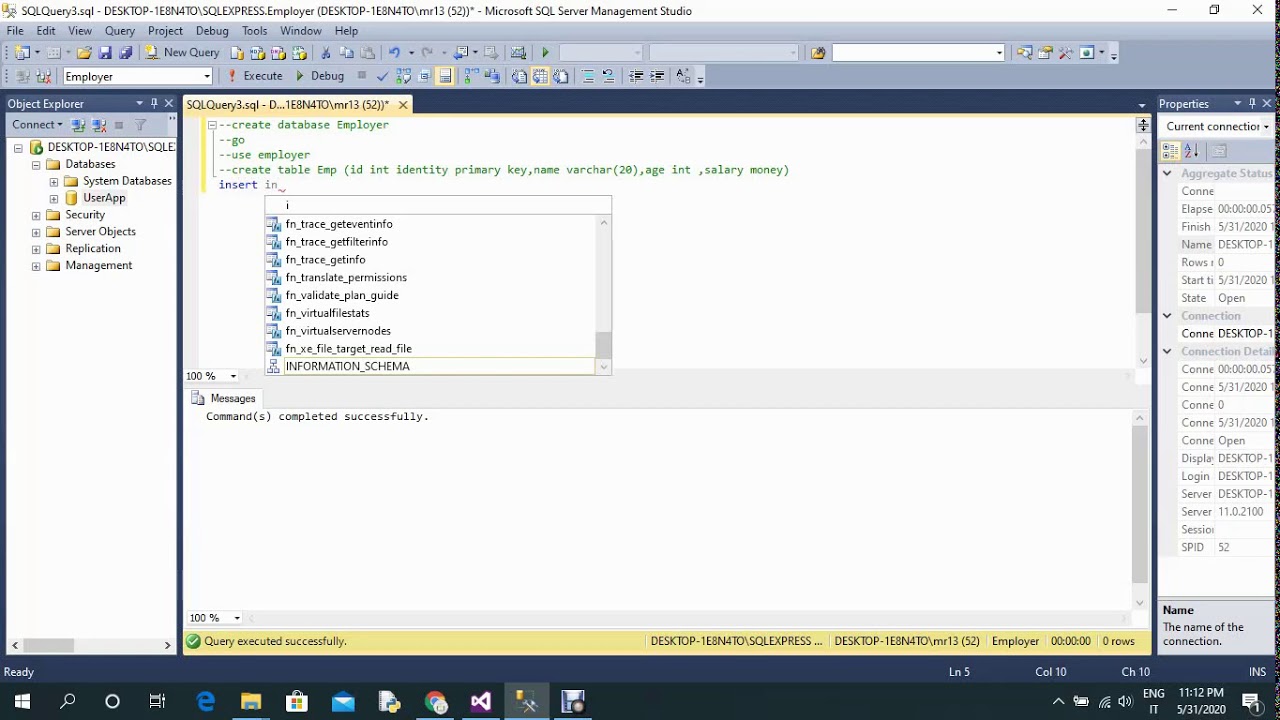Viewport: 1280px width, 720px height.
Task: Collapse the Connection Details section
Action: [1167, 352]
